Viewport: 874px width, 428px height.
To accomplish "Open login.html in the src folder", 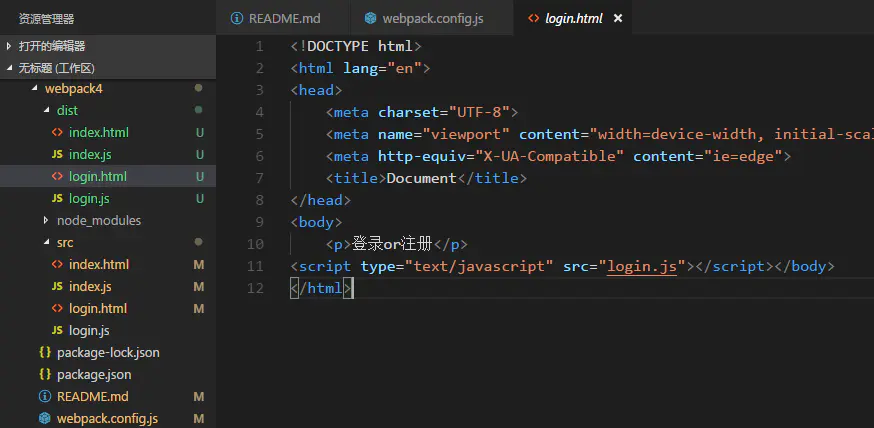I will [108, 308].
